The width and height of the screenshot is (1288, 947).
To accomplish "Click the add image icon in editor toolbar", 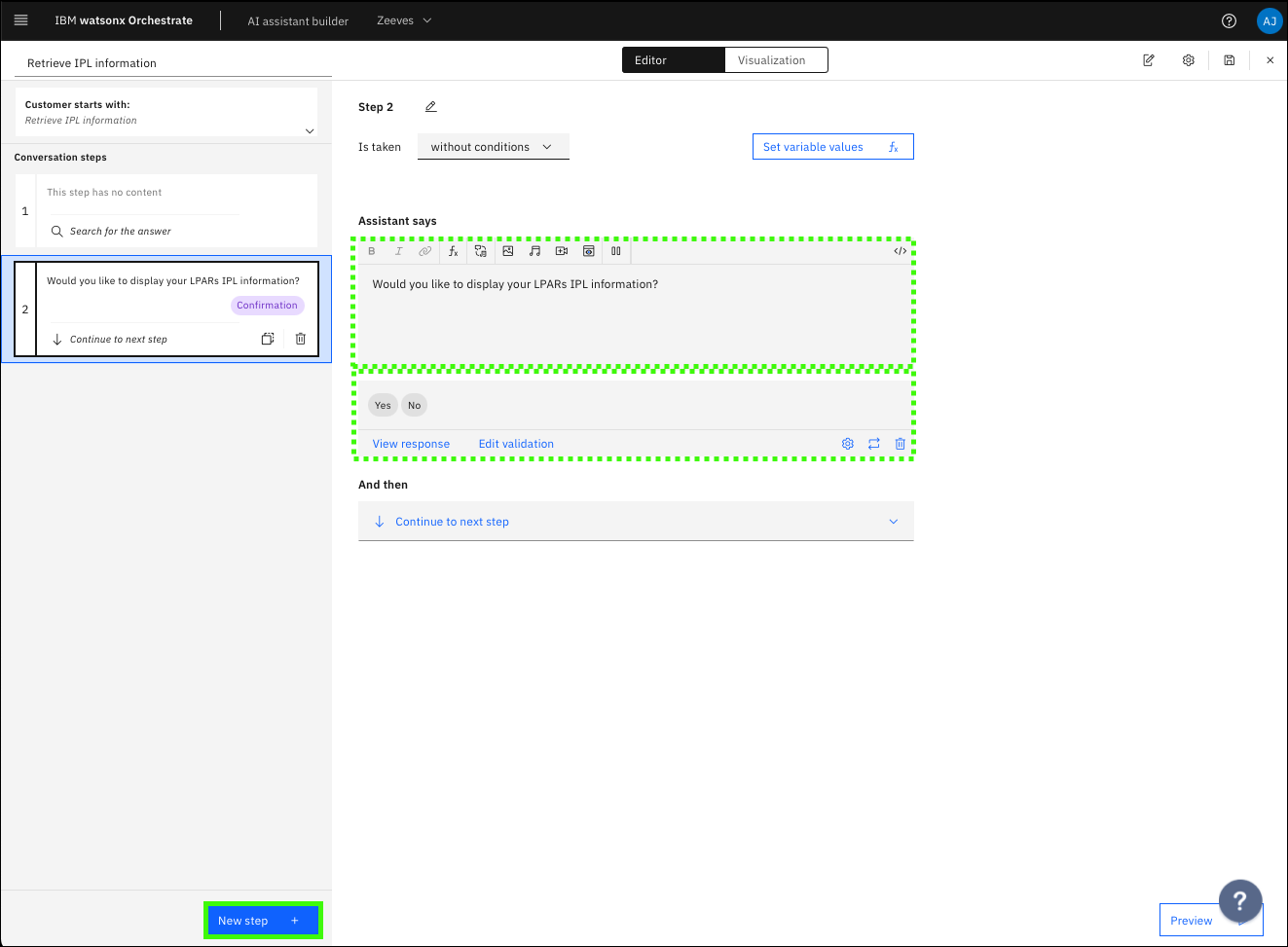I will (x=508, y=251).
